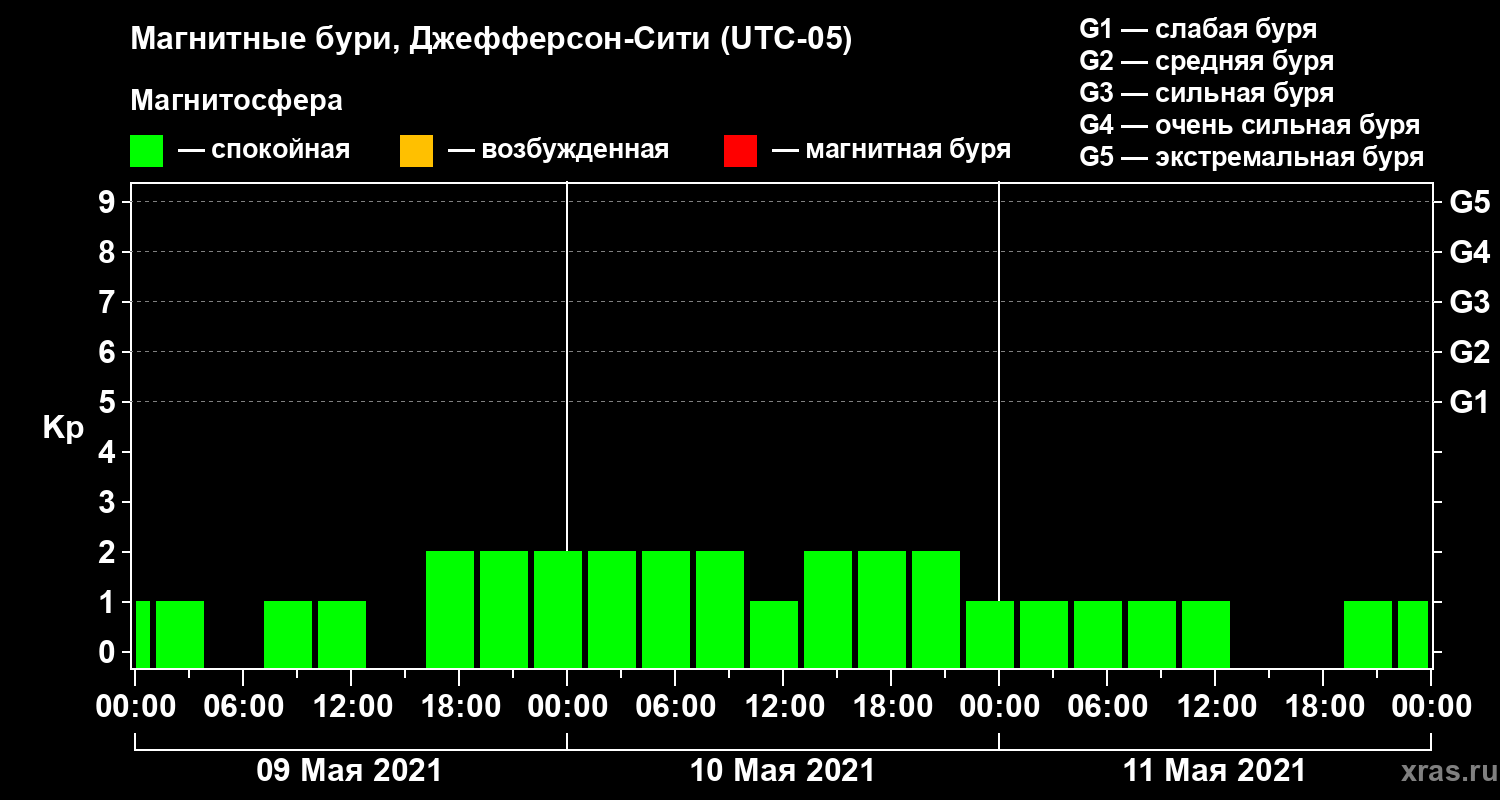Click the '10 Мая 2021' date label
The width and height of the screenshot is (1500, 800).
click(782, 771)
